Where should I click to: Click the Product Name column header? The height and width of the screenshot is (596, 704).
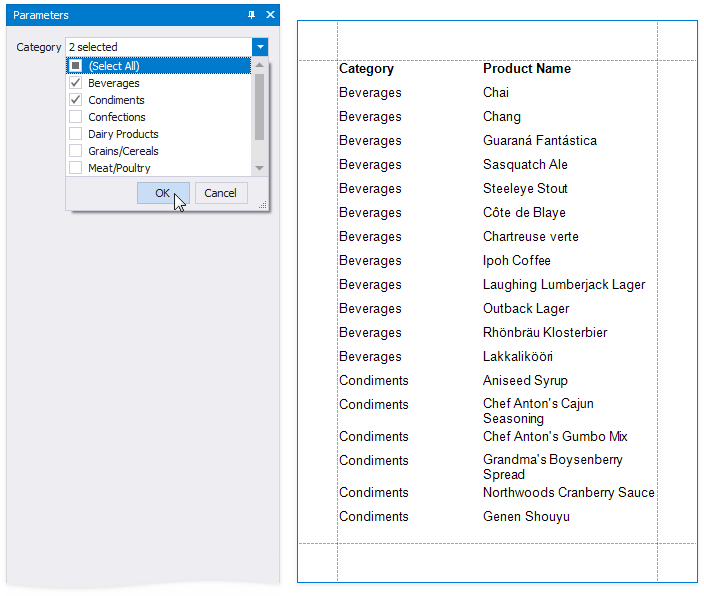(x=527, y=69)
